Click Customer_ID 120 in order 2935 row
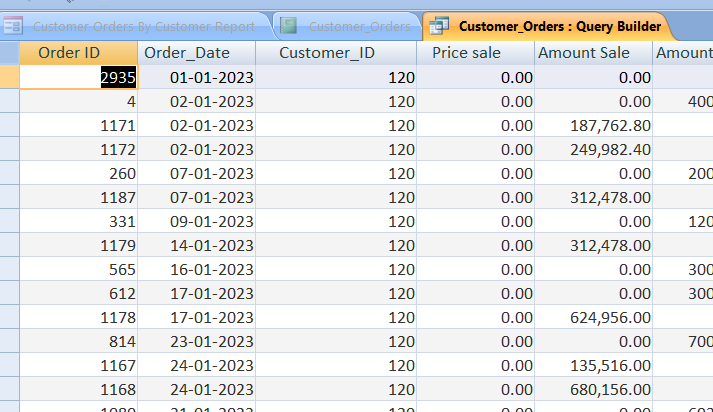 pyautogui.click(x=336, y=77)
